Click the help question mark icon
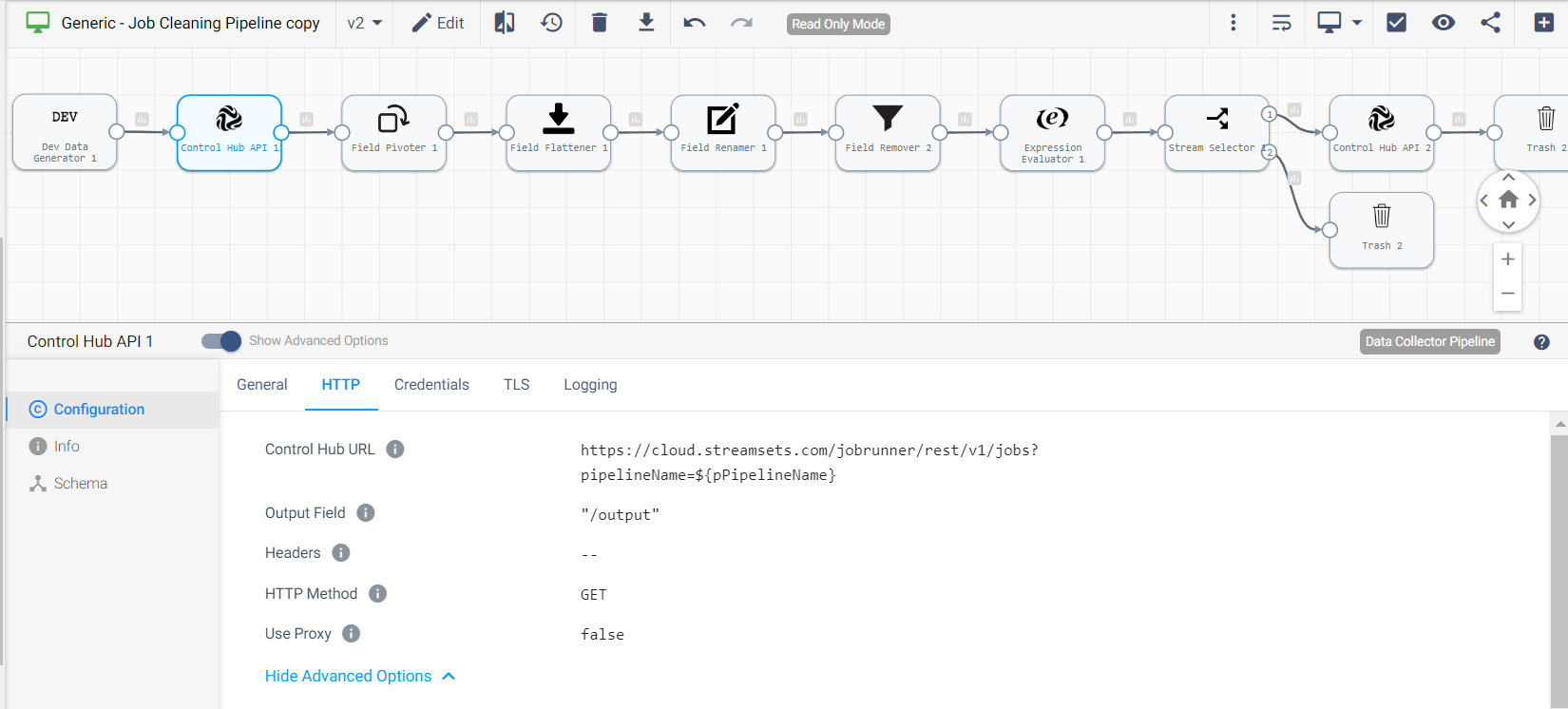Image resolution: width=1568 pixels, height=709 pixels. 1541,342
